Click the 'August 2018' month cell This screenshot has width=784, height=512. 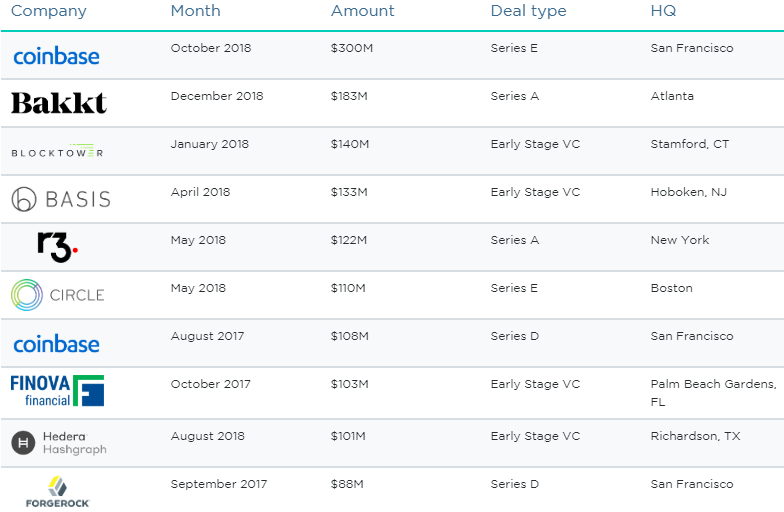(x=208, y=436)
